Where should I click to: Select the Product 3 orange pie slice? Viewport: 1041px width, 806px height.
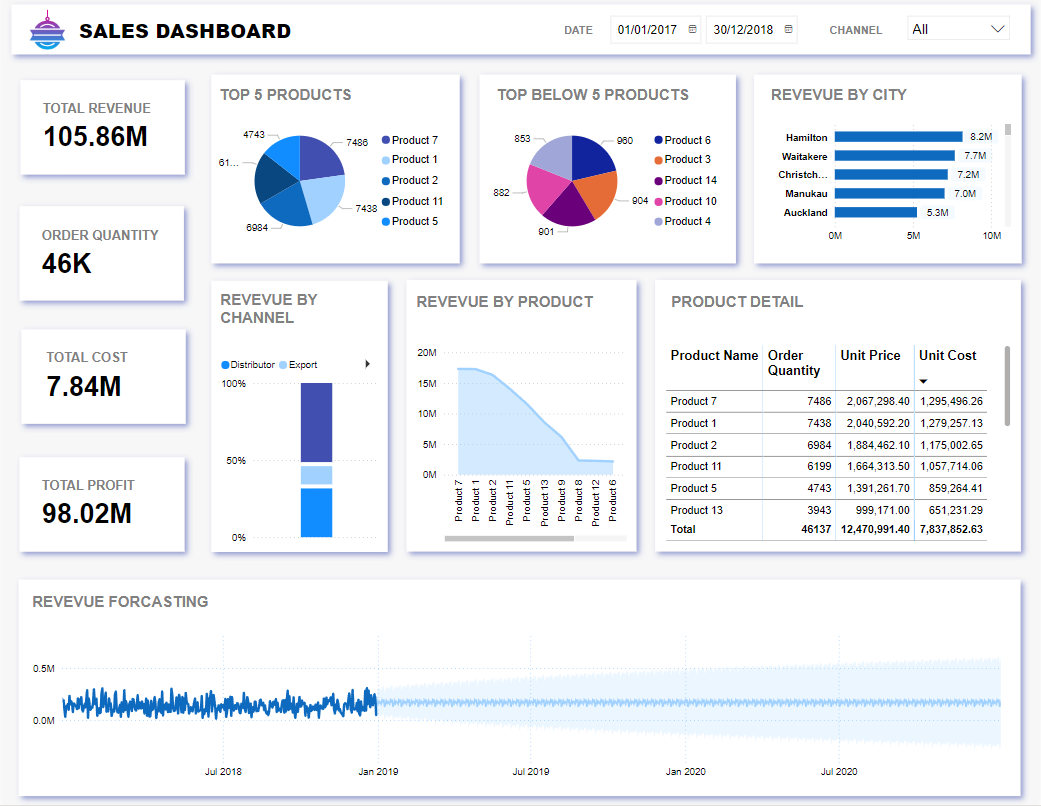(x=596, y=195)
